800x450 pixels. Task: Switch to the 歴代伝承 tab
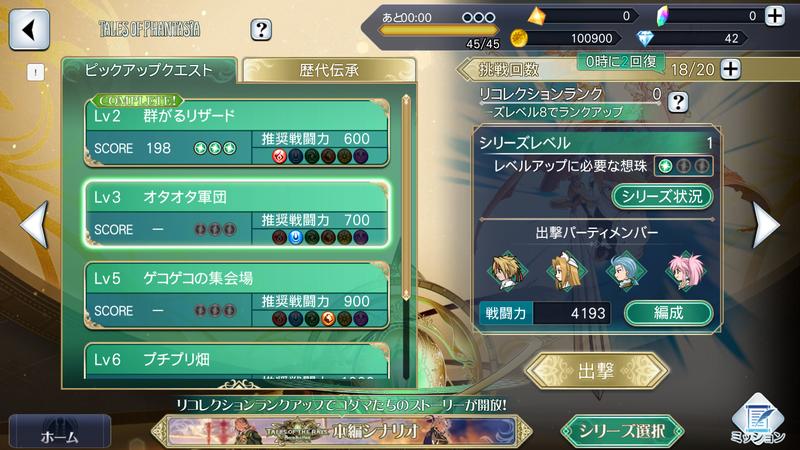tap(329, 70)
